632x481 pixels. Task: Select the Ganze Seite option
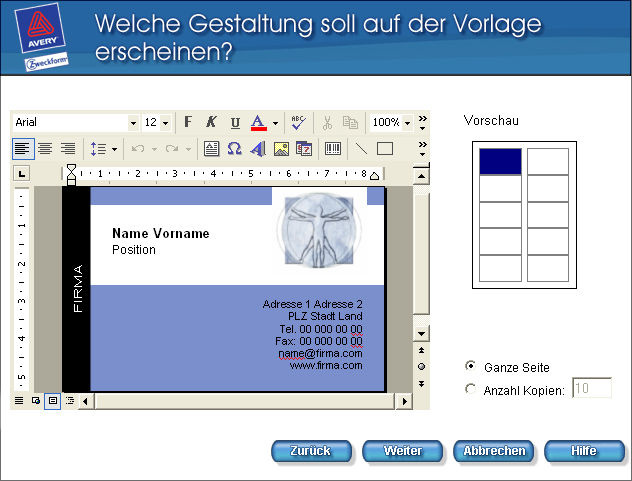click(x=470, y=366)
